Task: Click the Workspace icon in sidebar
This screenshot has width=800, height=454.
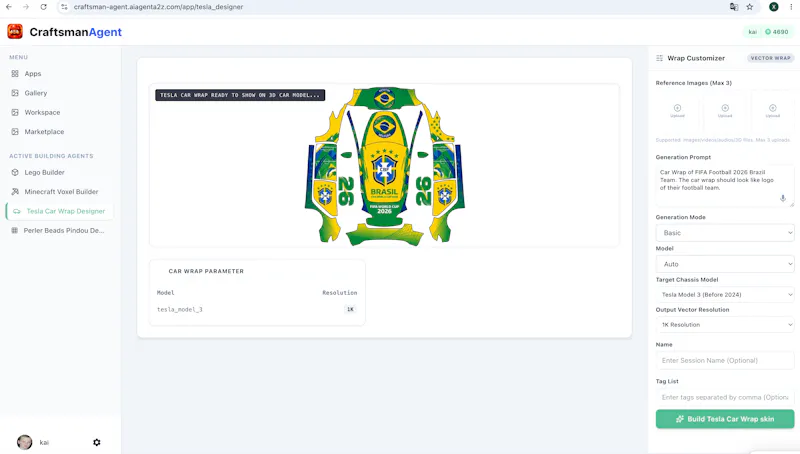Action: click(x=15, y=112)
